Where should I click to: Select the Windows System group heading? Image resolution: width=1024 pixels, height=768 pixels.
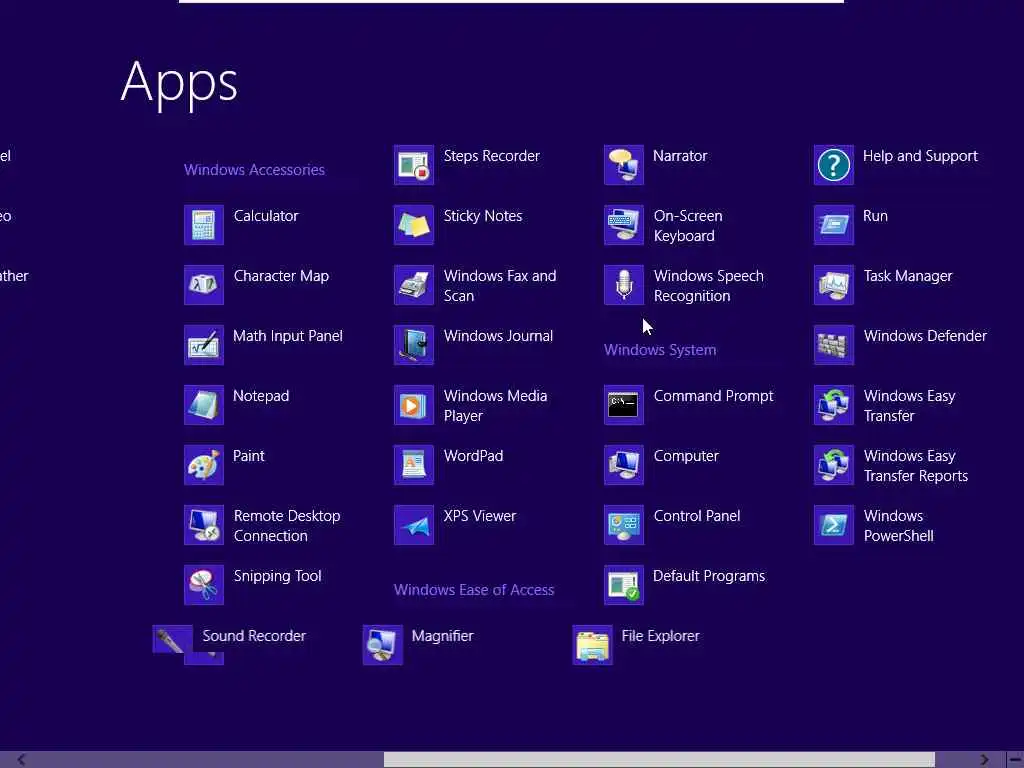pos(660,350)
